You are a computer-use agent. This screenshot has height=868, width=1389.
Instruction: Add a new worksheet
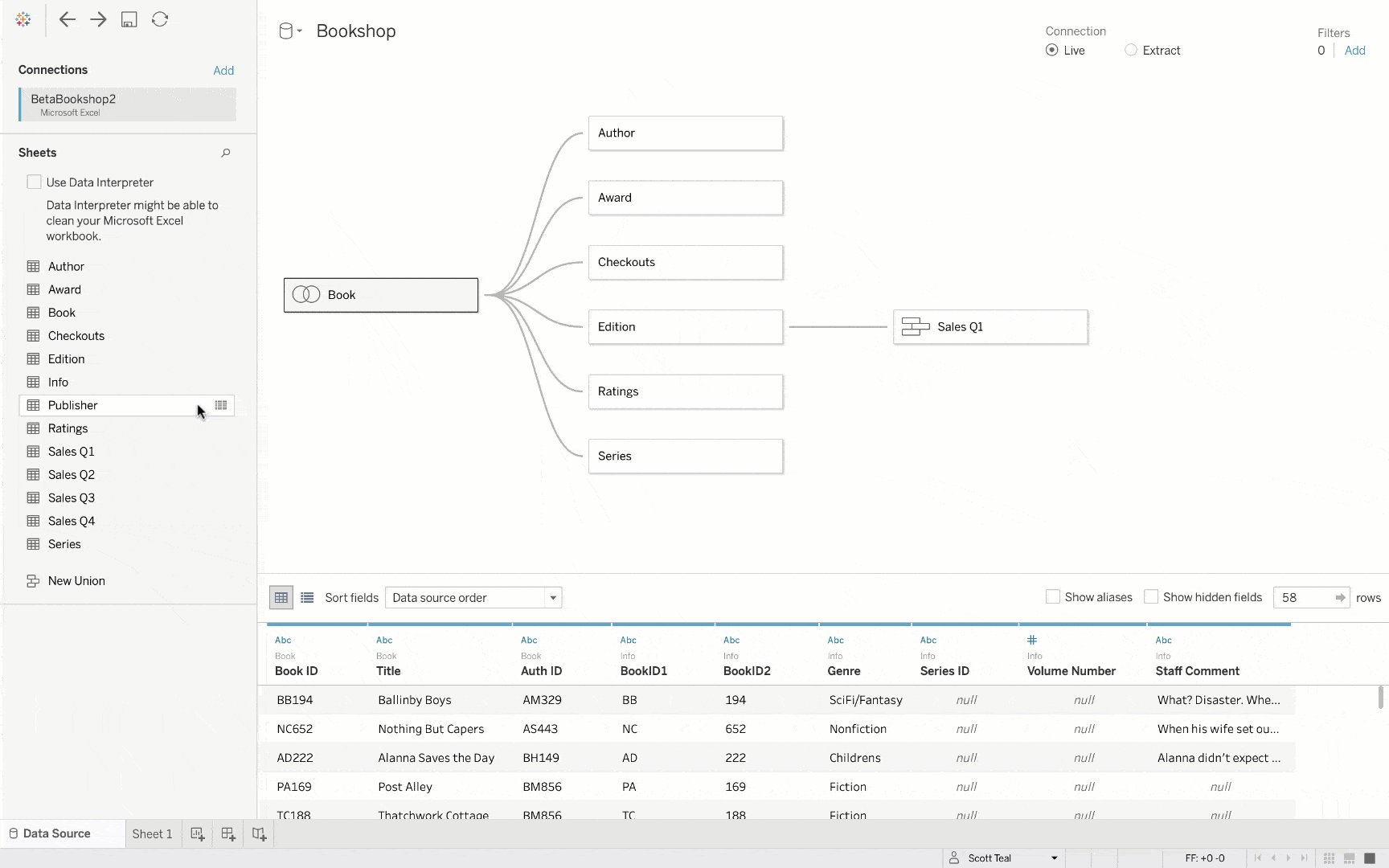198,833
